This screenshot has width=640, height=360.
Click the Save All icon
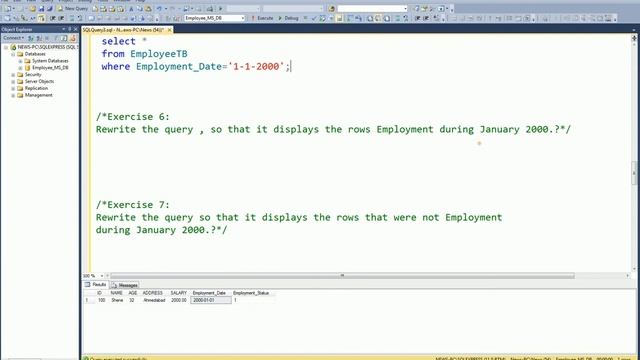(x=49, y=9)
